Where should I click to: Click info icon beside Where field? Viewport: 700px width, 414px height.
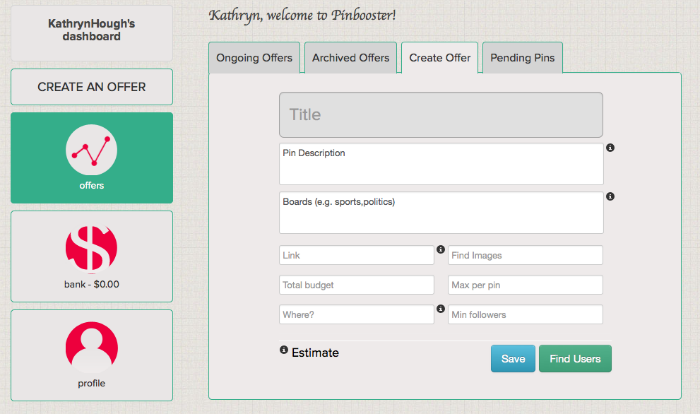click(441, 309)
